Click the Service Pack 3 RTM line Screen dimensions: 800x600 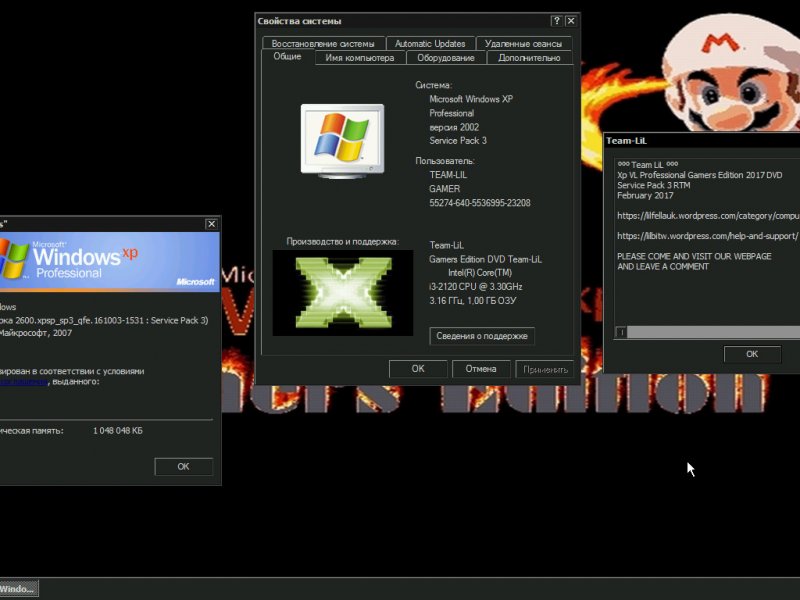pos(654,185)
